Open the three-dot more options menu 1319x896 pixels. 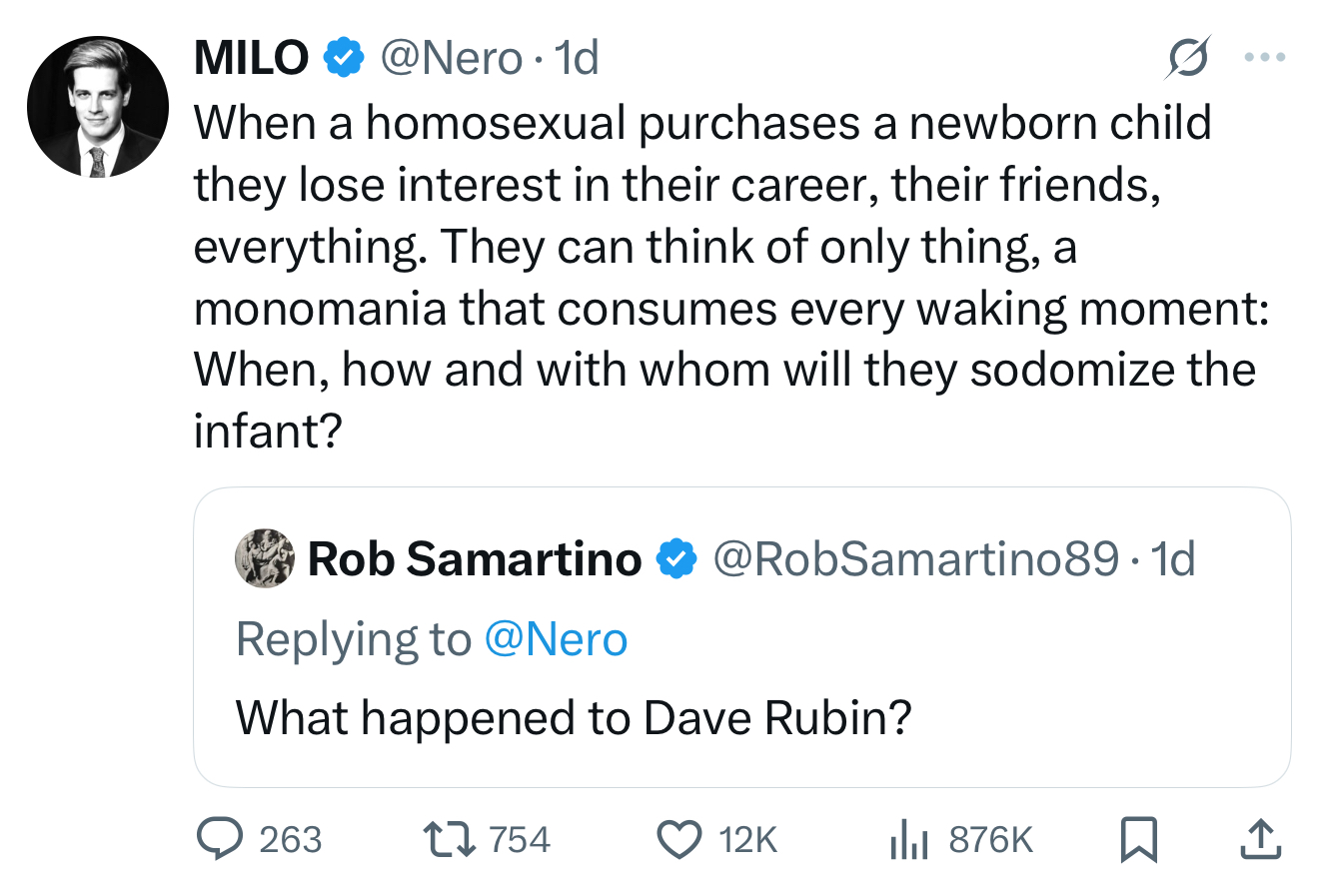click(x=1264, y=58)
